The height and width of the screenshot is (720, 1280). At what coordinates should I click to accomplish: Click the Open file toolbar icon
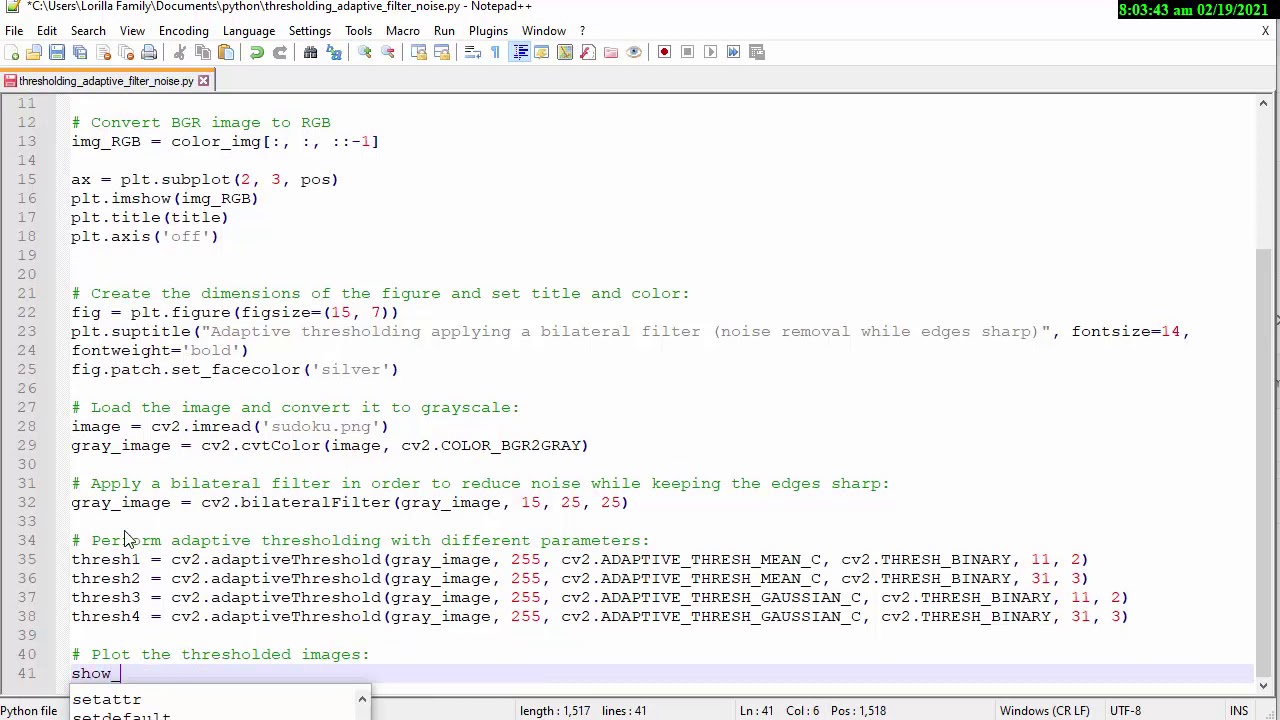(34, 52)
